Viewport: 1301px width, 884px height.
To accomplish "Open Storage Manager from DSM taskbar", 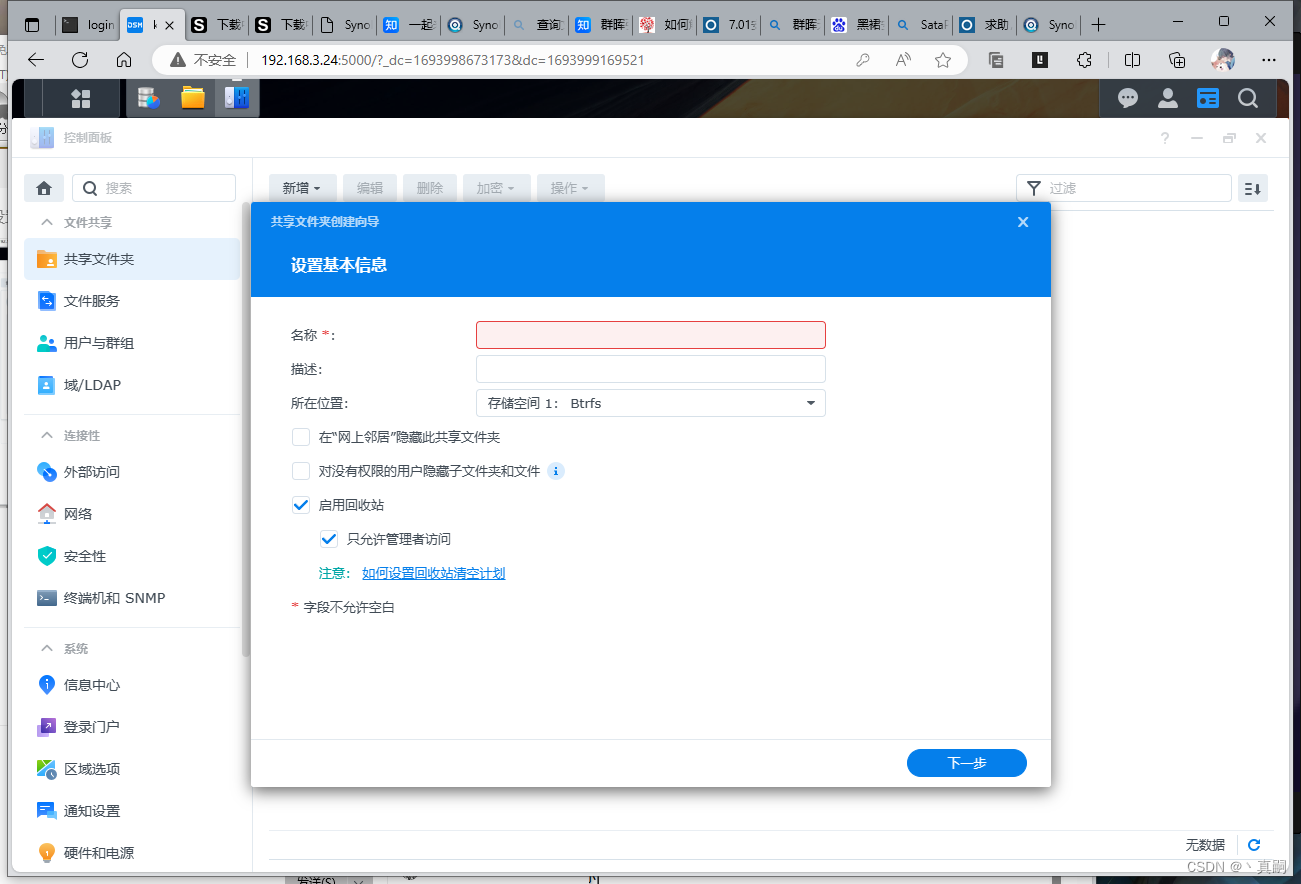I will (149, 98).
